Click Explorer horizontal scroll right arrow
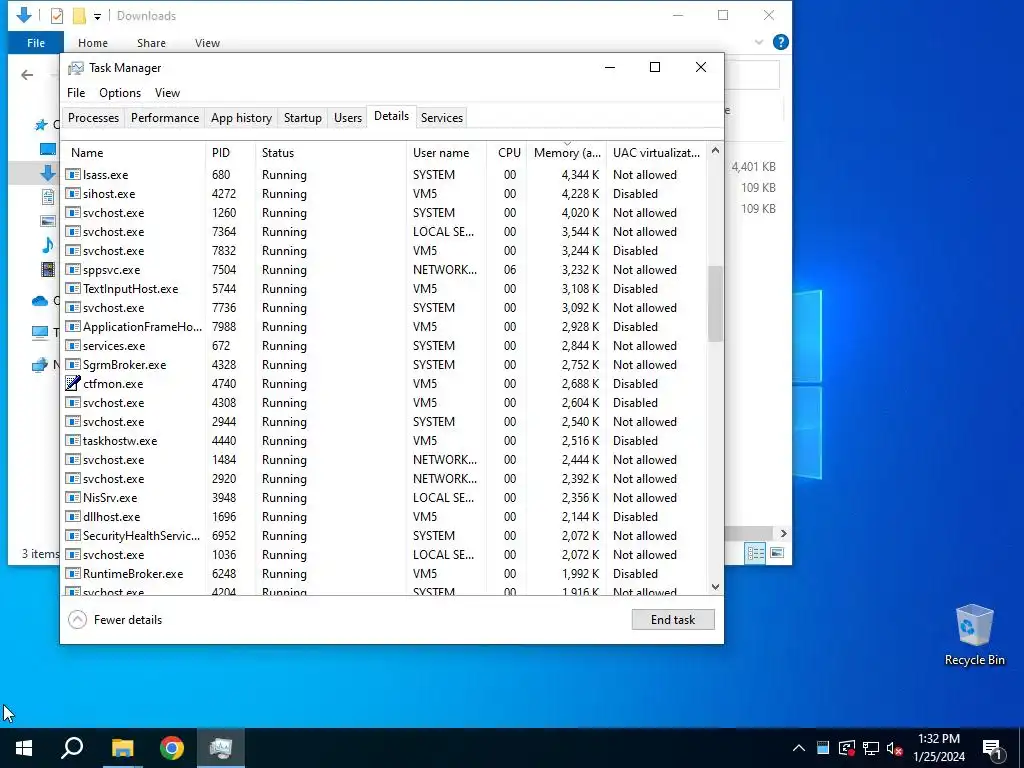The width and height of the screenshot is (1024, 768). pos(783,534)
